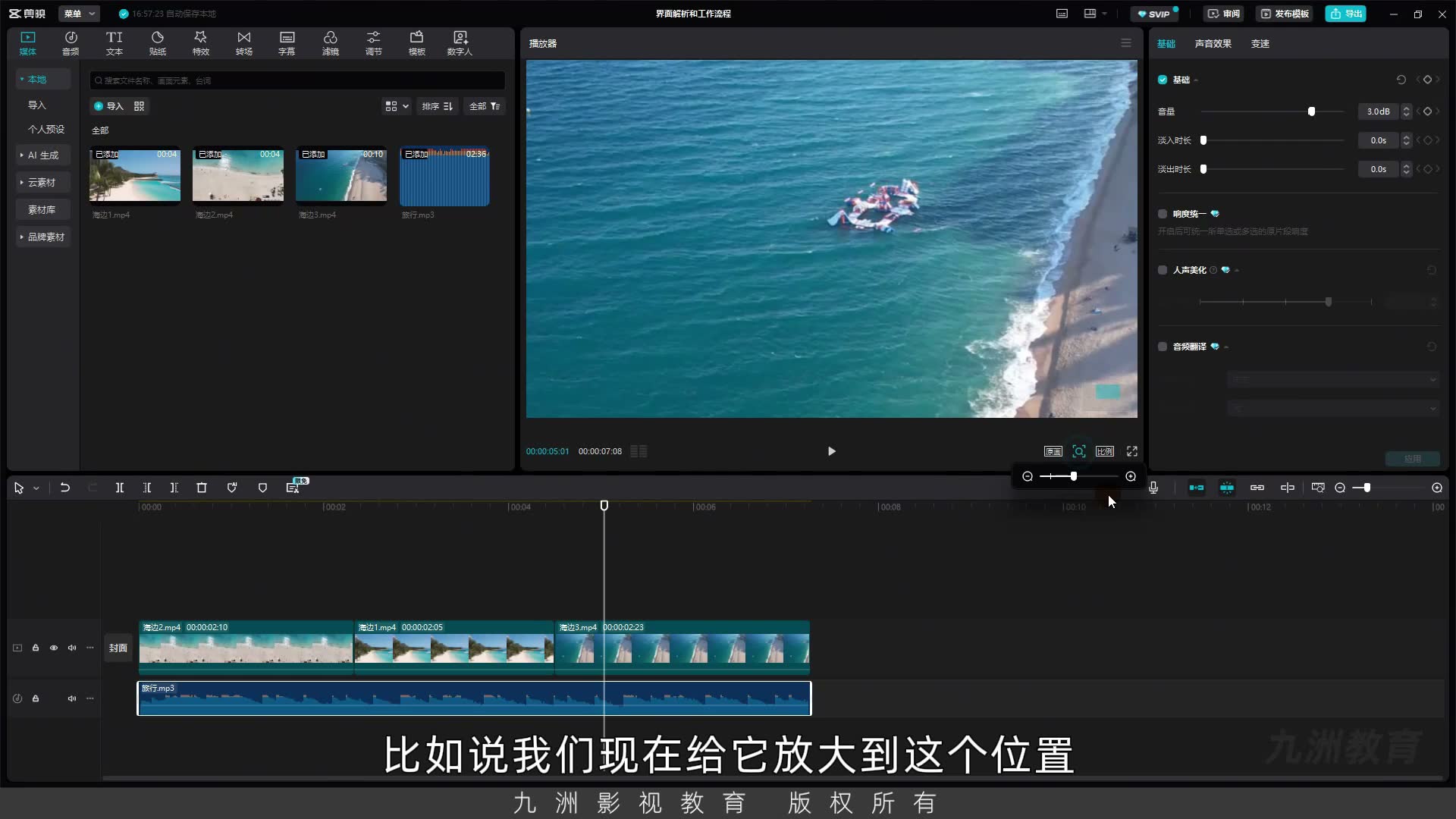
Task: Reset the 基础 section settings
Action: pos(1401,80)
